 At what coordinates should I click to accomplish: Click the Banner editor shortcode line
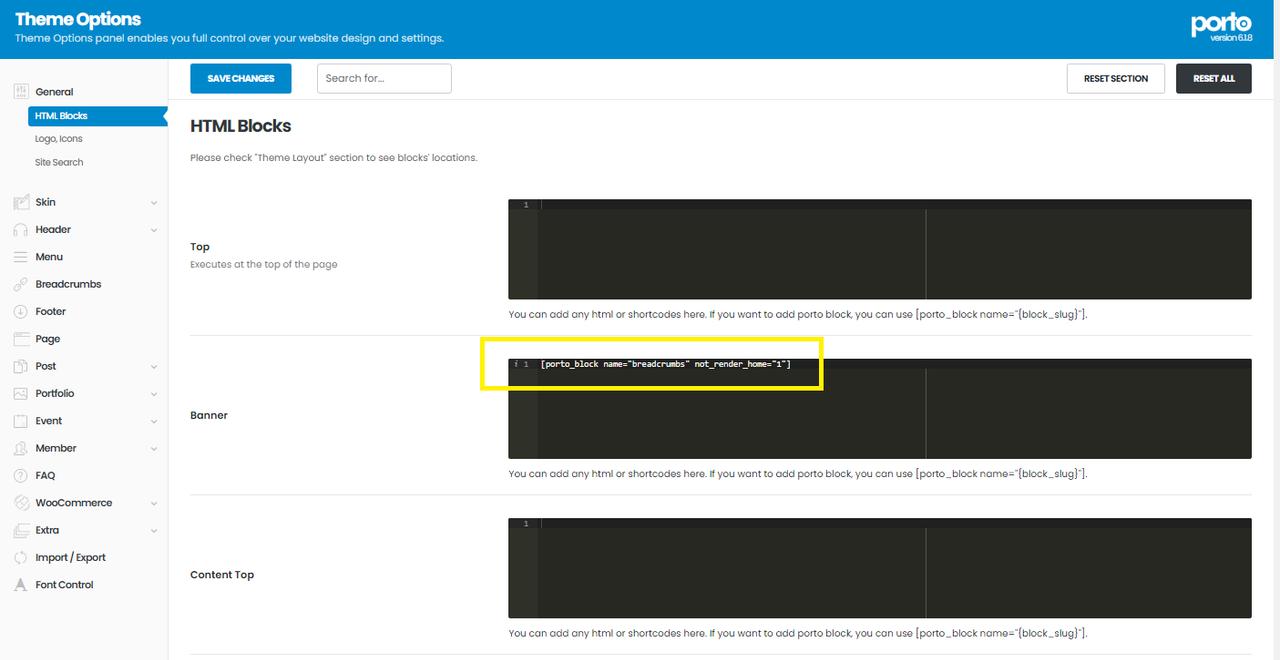665,364
